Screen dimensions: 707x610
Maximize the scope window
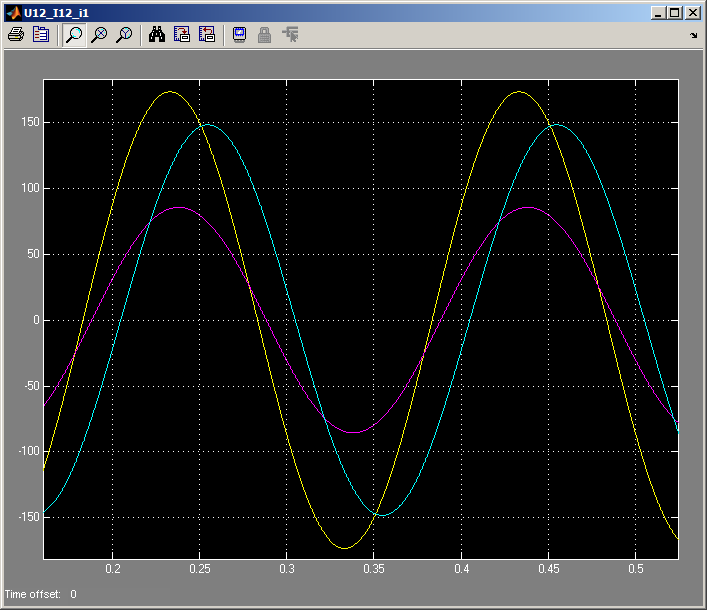(x=675, y=12)
